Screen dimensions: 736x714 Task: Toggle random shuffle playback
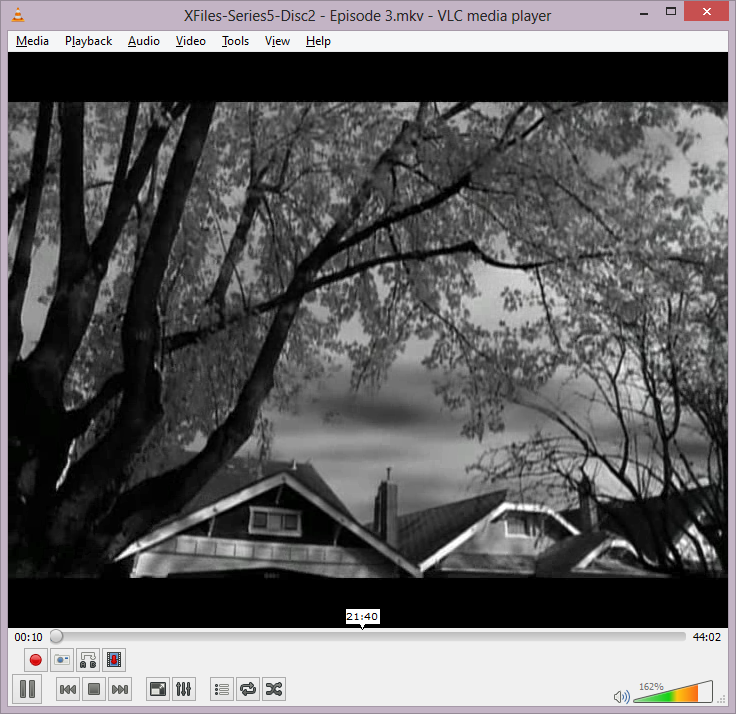(274, 689)
